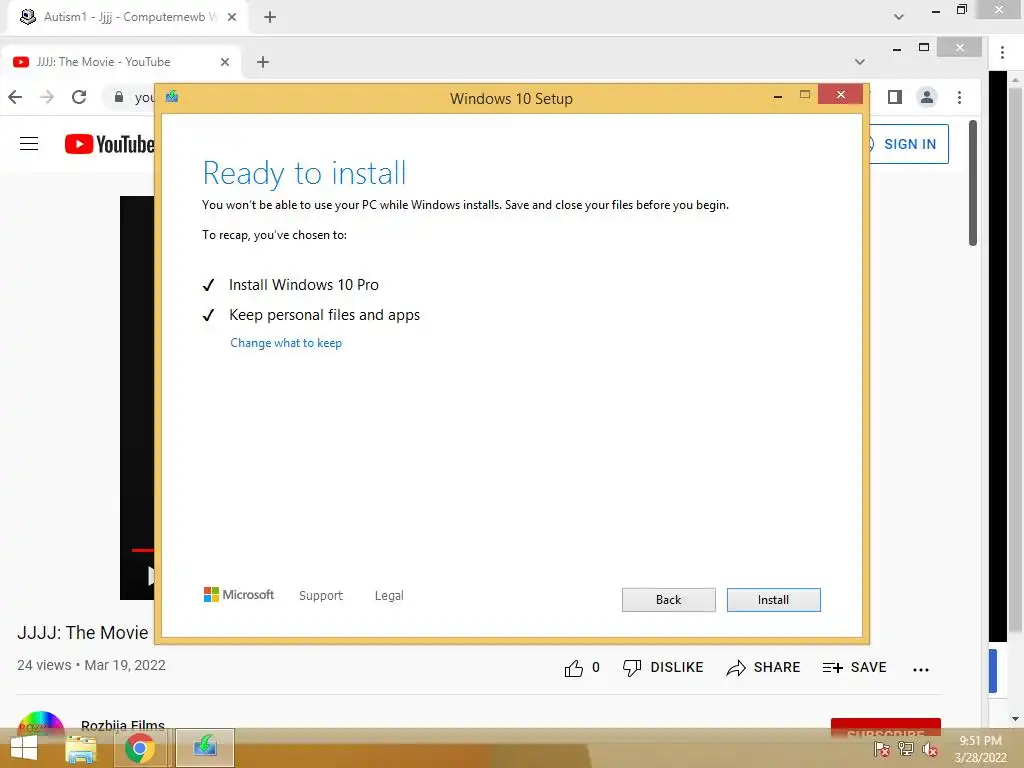This screenshot has height=768, width=1024.
Task: Expand the inner Chrome tab search chevron
Action: (859, 62)
